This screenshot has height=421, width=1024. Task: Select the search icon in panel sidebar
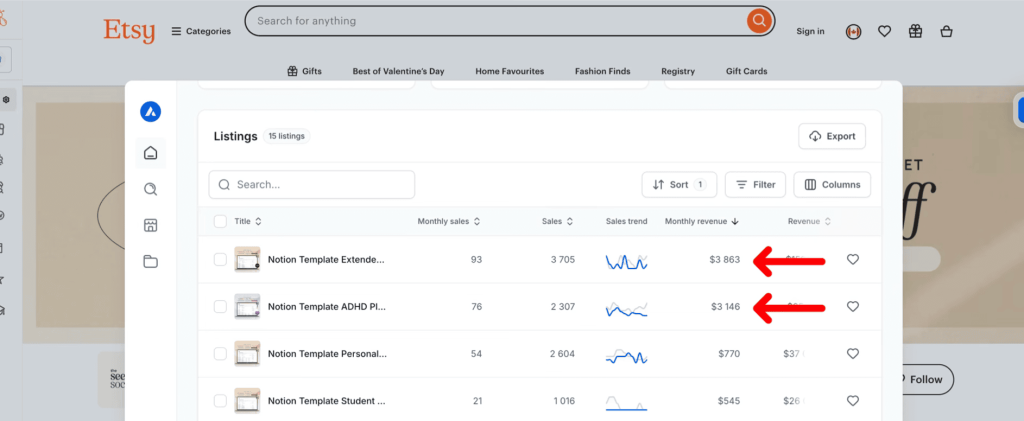pyautogui.click(x=151, y=189)
